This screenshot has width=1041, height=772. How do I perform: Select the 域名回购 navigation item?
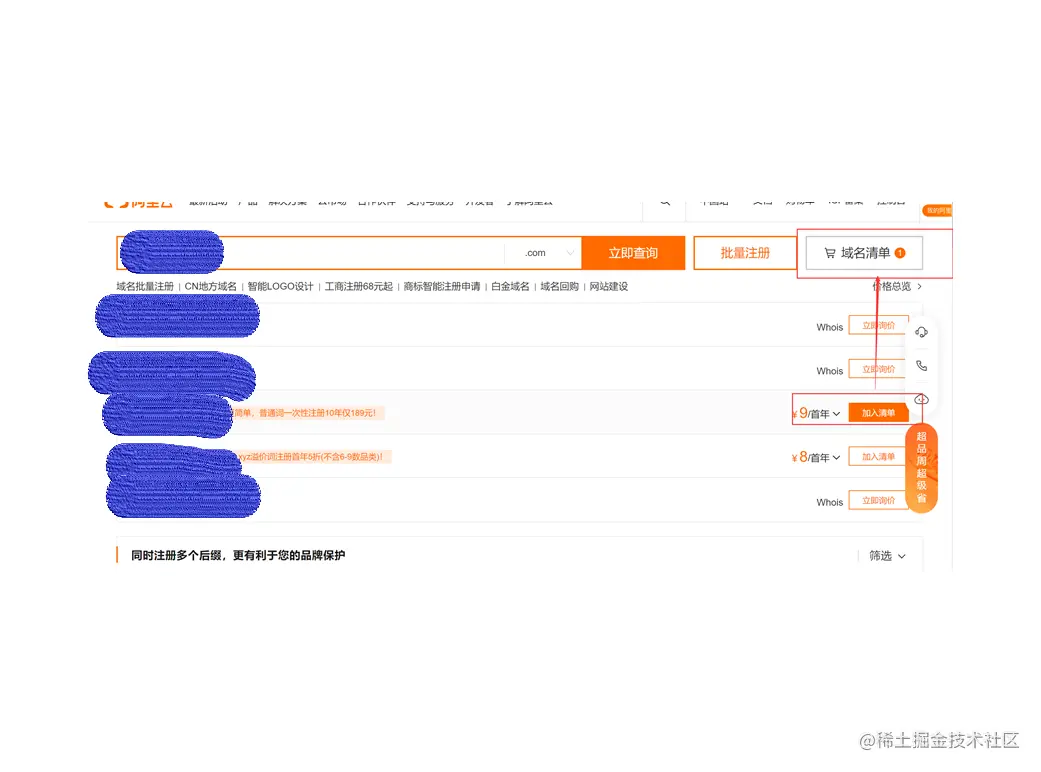coord(558,286)
